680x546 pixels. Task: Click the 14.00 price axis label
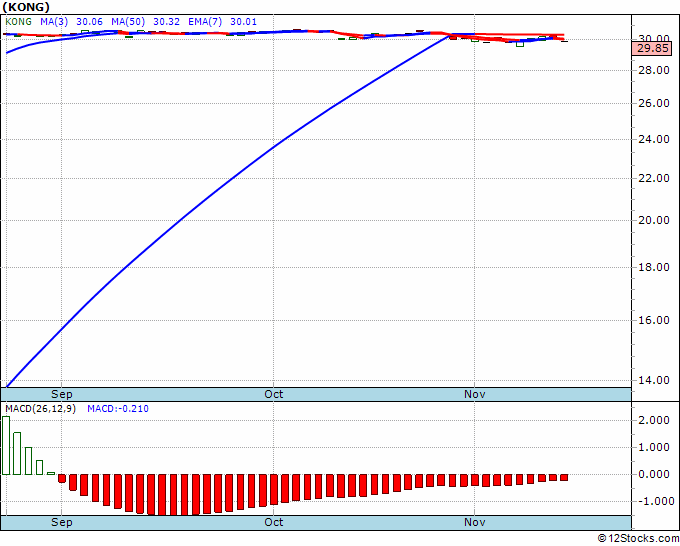coord(654,380)
